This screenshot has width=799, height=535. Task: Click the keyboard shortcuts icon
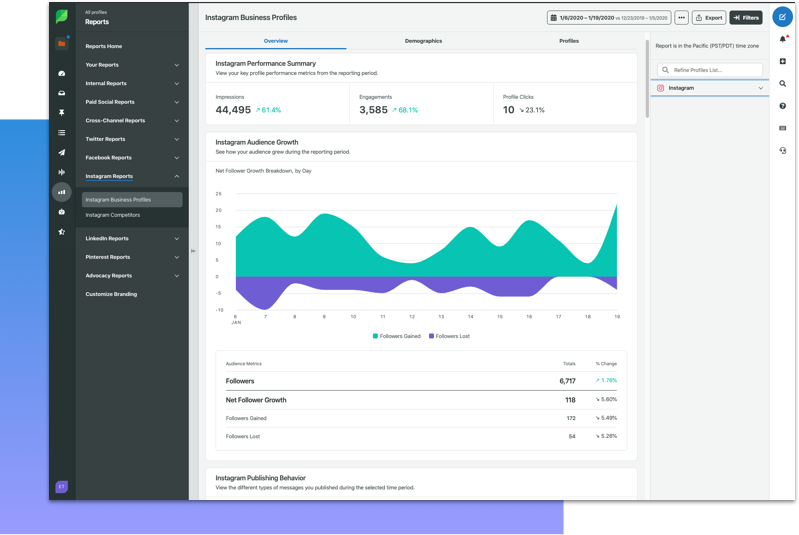tap(782, 128)
